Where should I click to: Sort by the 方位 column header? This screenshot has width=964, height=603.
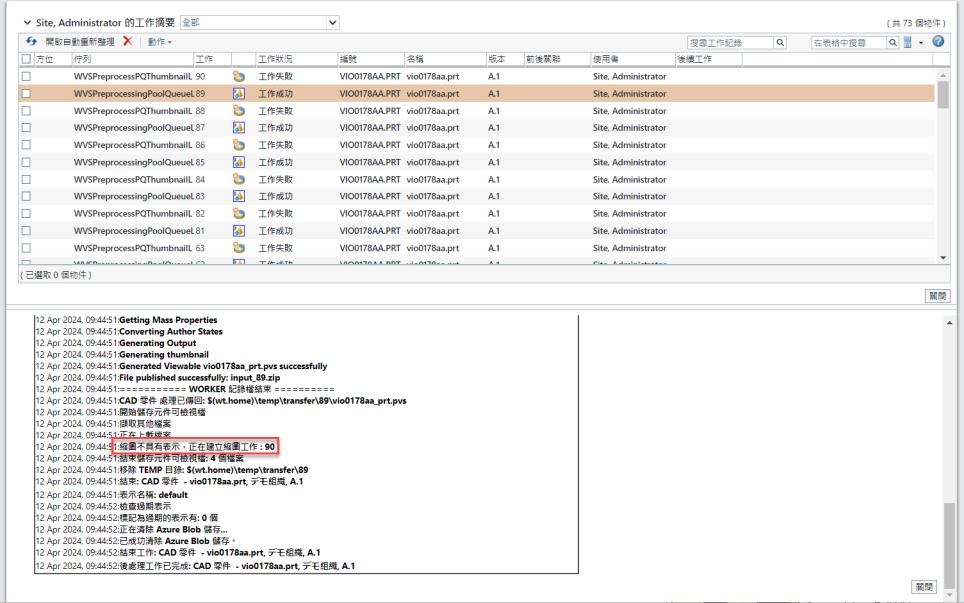click(44, 59)
